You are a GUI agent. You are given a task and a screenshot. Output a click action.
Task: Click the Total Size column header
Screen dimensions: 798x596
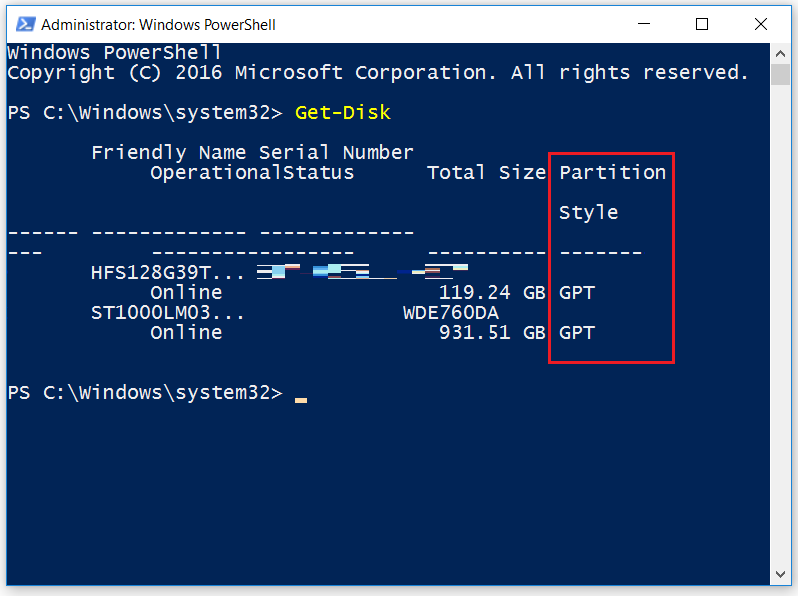[486, 173]
